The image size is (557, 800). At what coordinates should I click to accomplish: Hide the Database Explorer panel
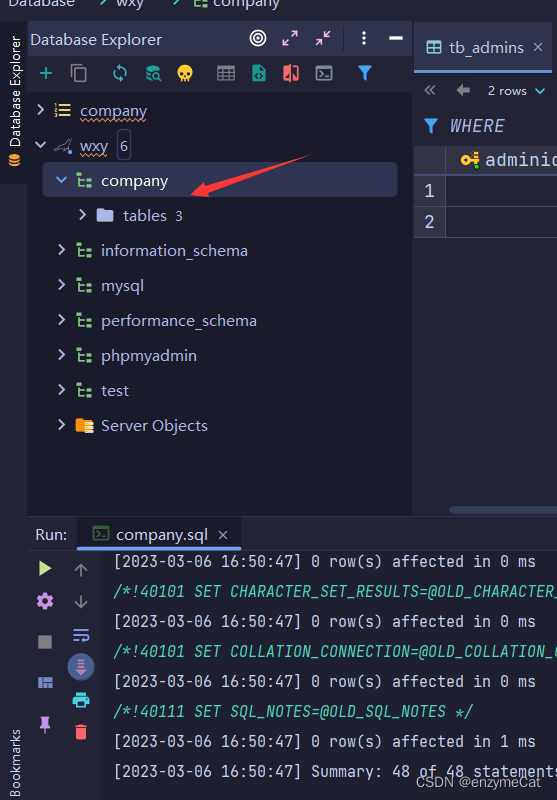click(x=396, y=38)
